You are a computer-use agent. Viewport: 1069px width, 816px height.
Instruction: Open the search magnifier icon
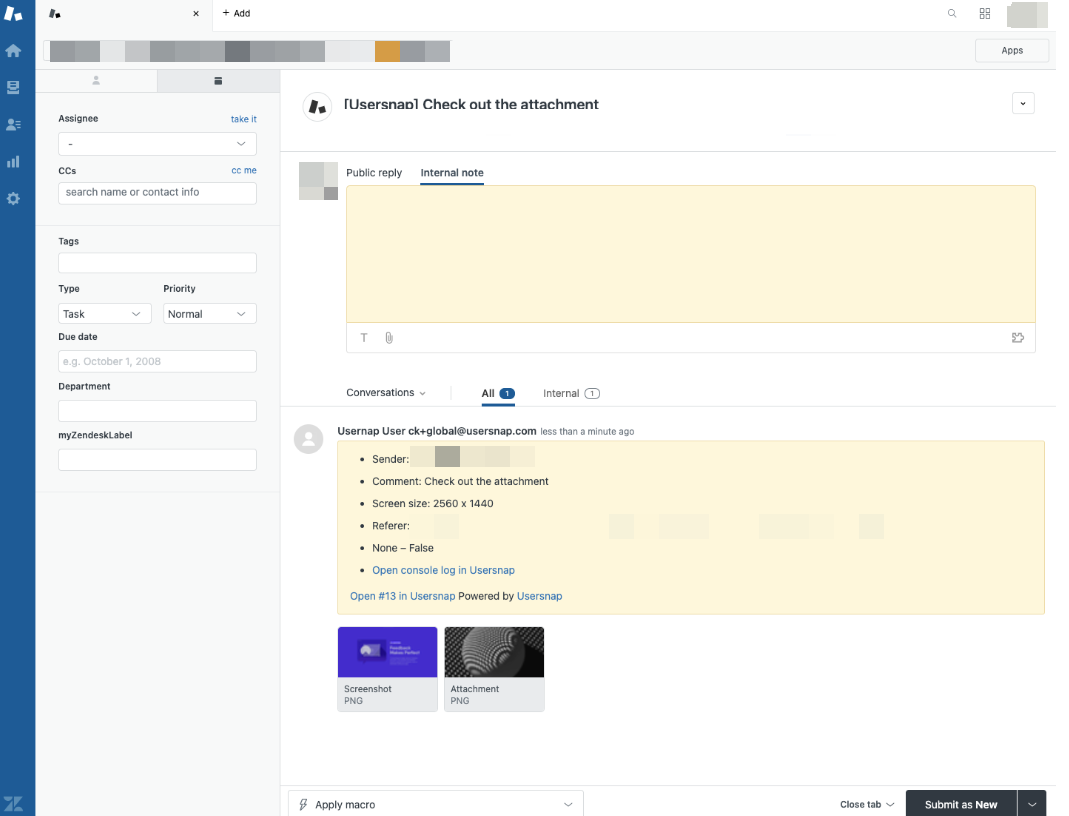pos(952,13)
